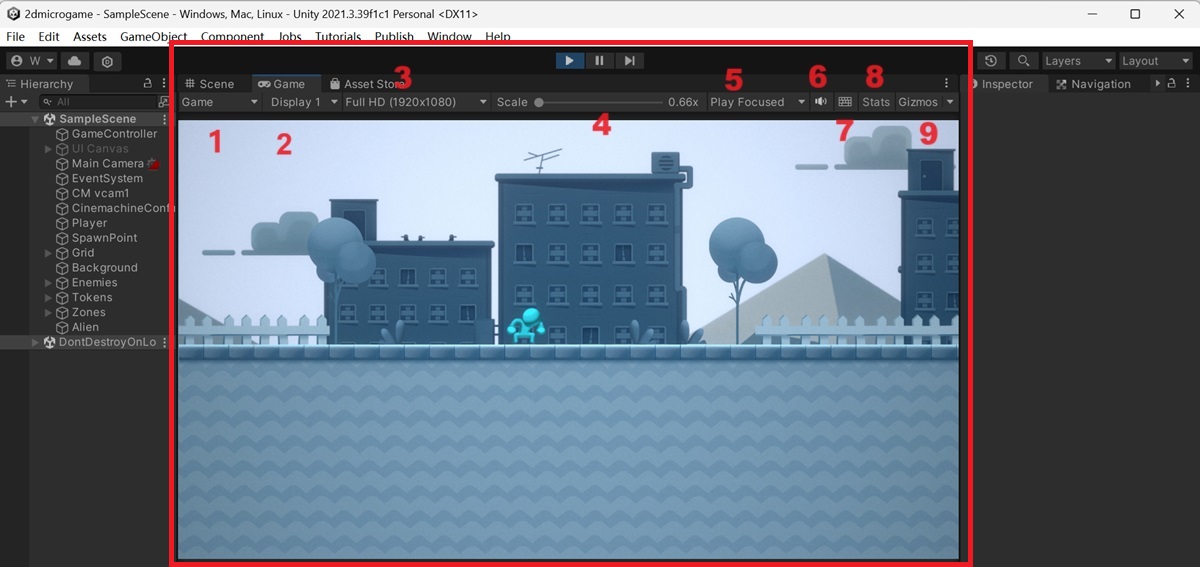Toggle the Gizmos button
Screen dimensions: 1200x567
click(x=918, y=102)
